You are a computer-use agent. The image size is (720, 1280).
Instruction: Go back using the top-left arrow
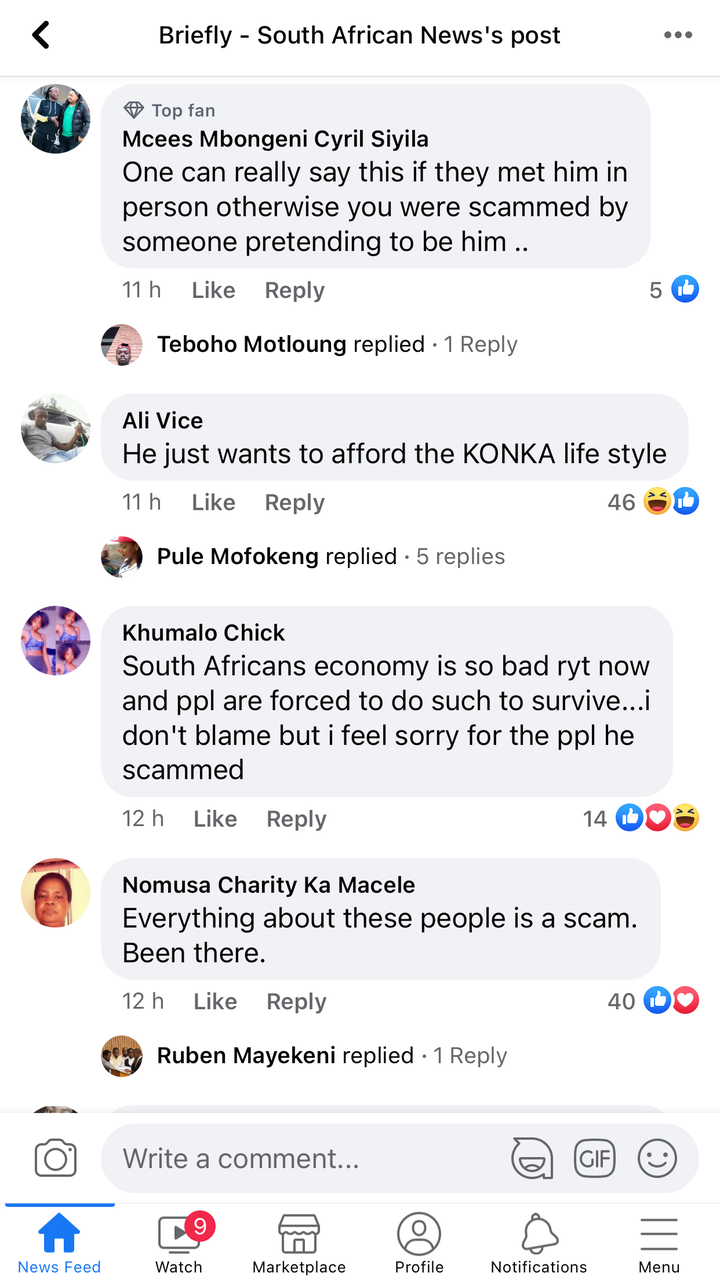40,36
